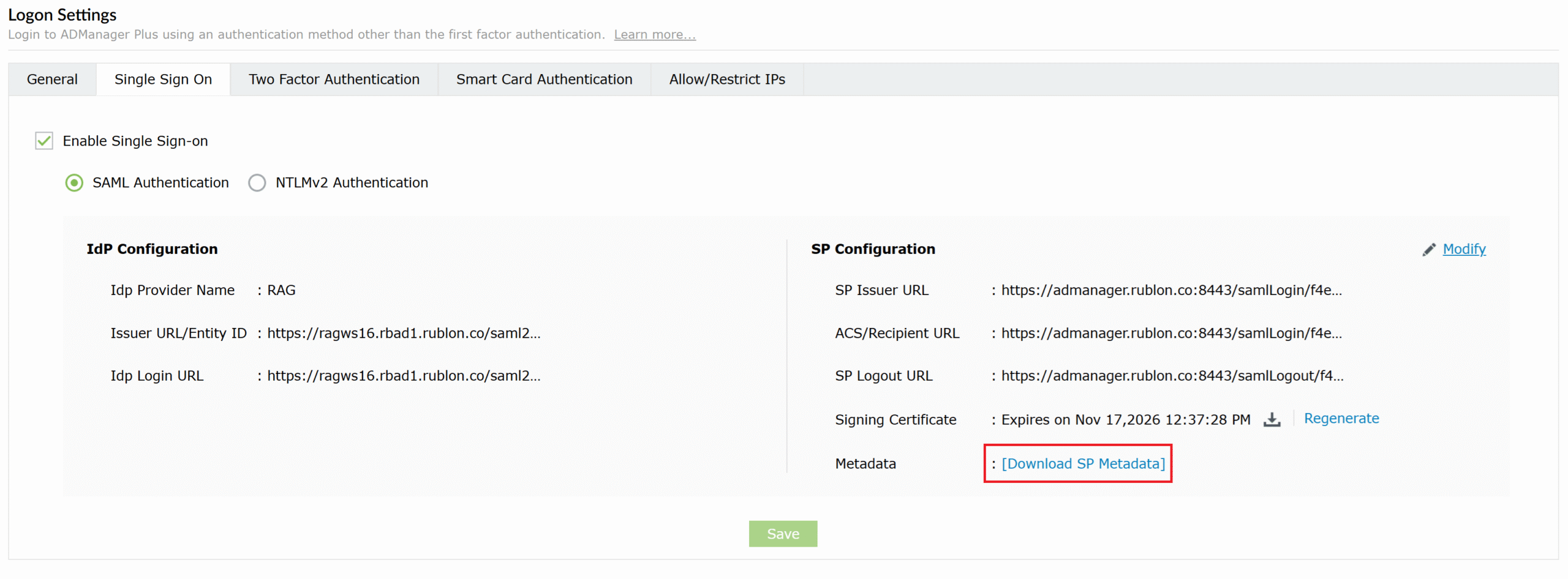Select the Single Sign On tab

click(x=163, y=80)
